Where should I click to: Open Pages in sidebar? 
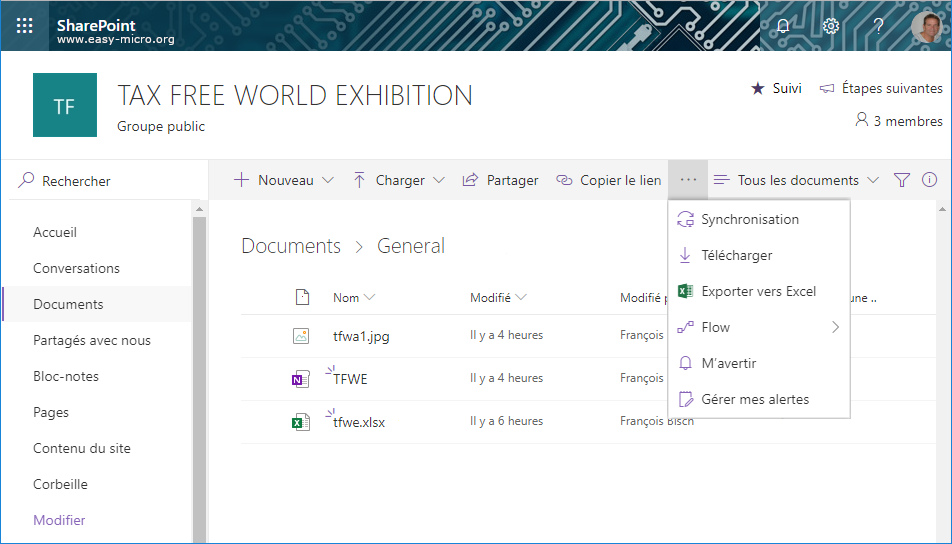[51, 412]
